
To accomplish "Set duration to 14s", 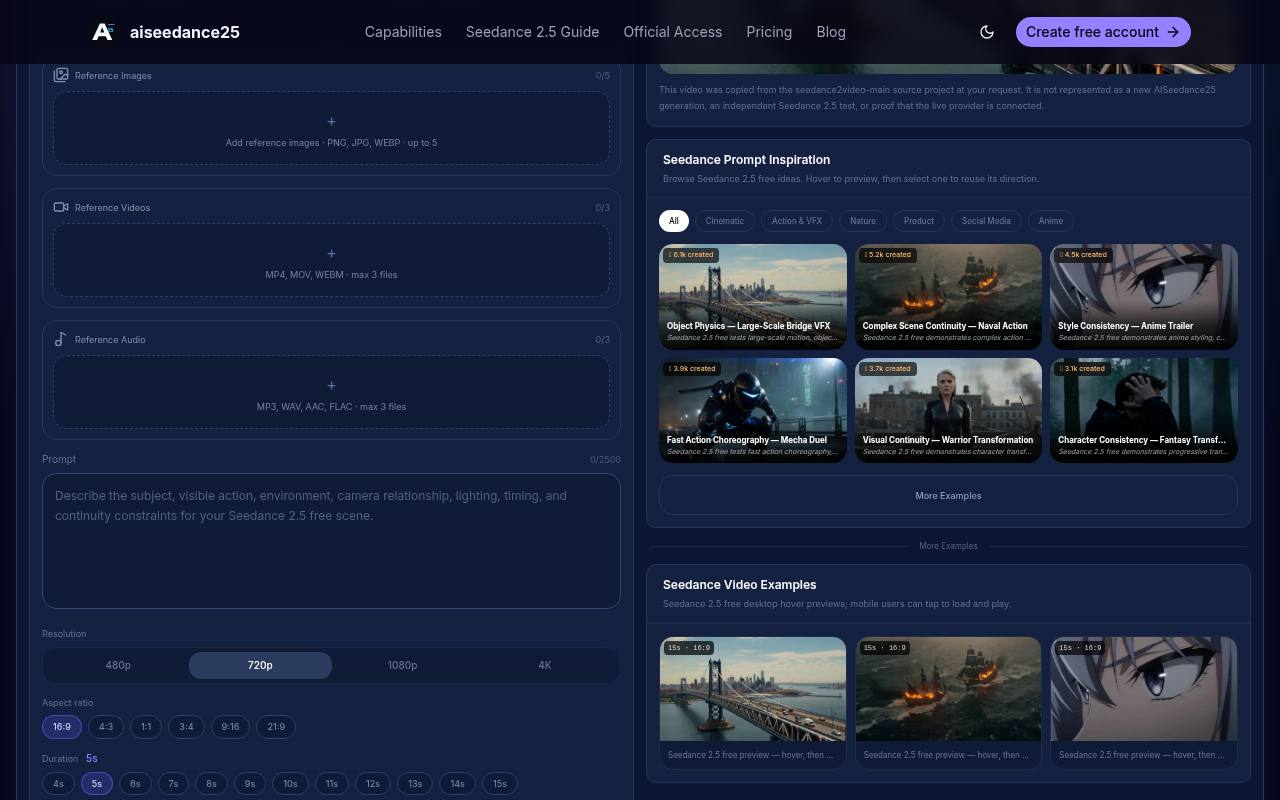I will pos(457,784).
